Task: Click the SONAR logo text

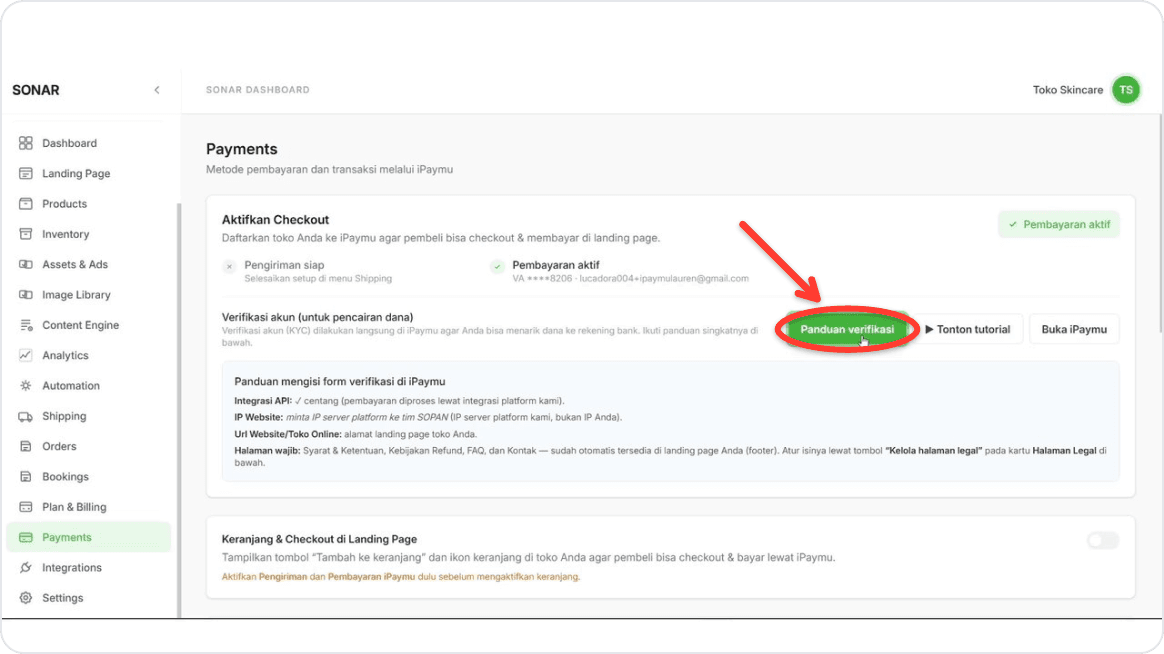Action: 36,90
